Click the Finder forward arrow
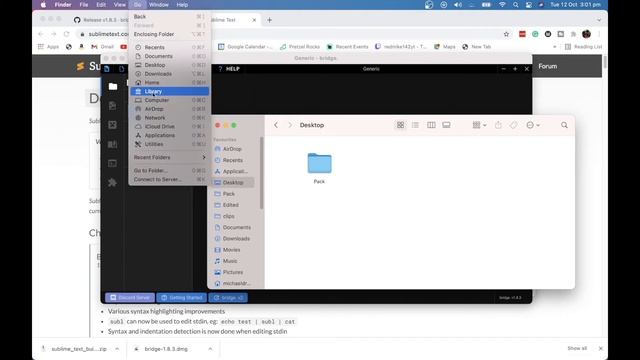Screen dimensions: 640x360 tap(290, 125)
